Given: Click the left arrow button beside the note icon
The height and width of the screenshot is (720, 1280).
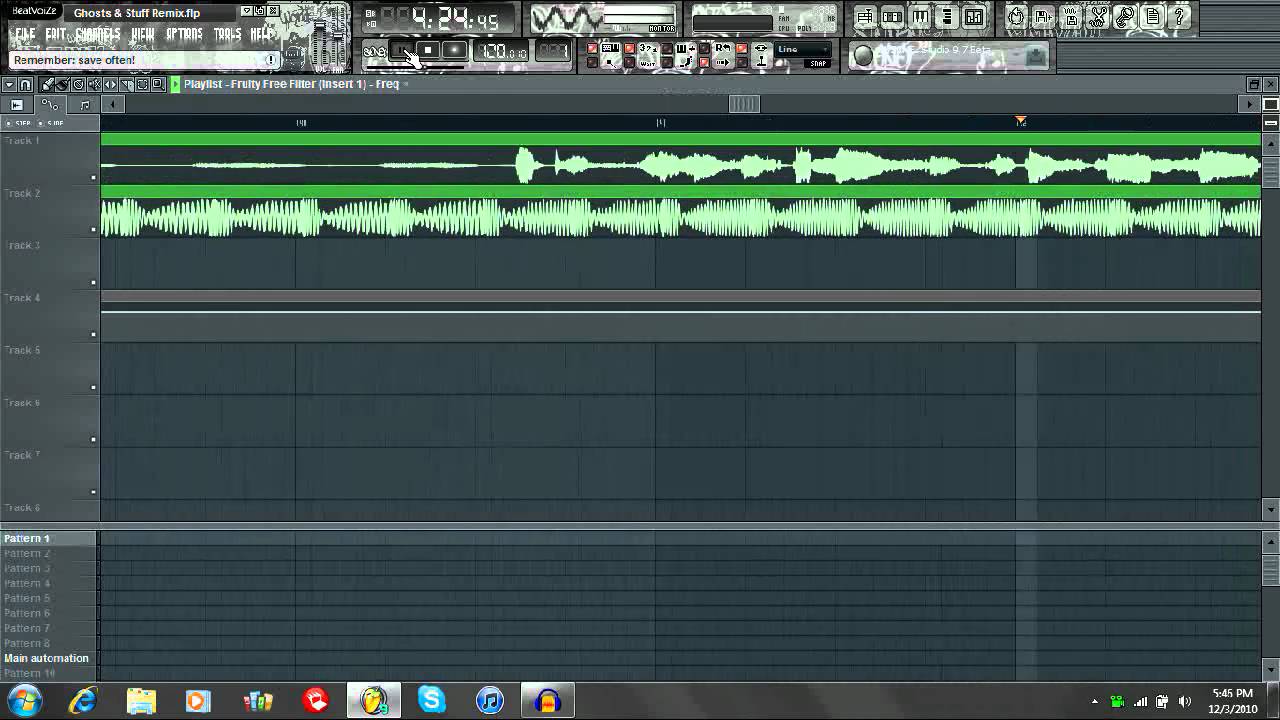Looking at the screenshot, I should click(113, 105).
